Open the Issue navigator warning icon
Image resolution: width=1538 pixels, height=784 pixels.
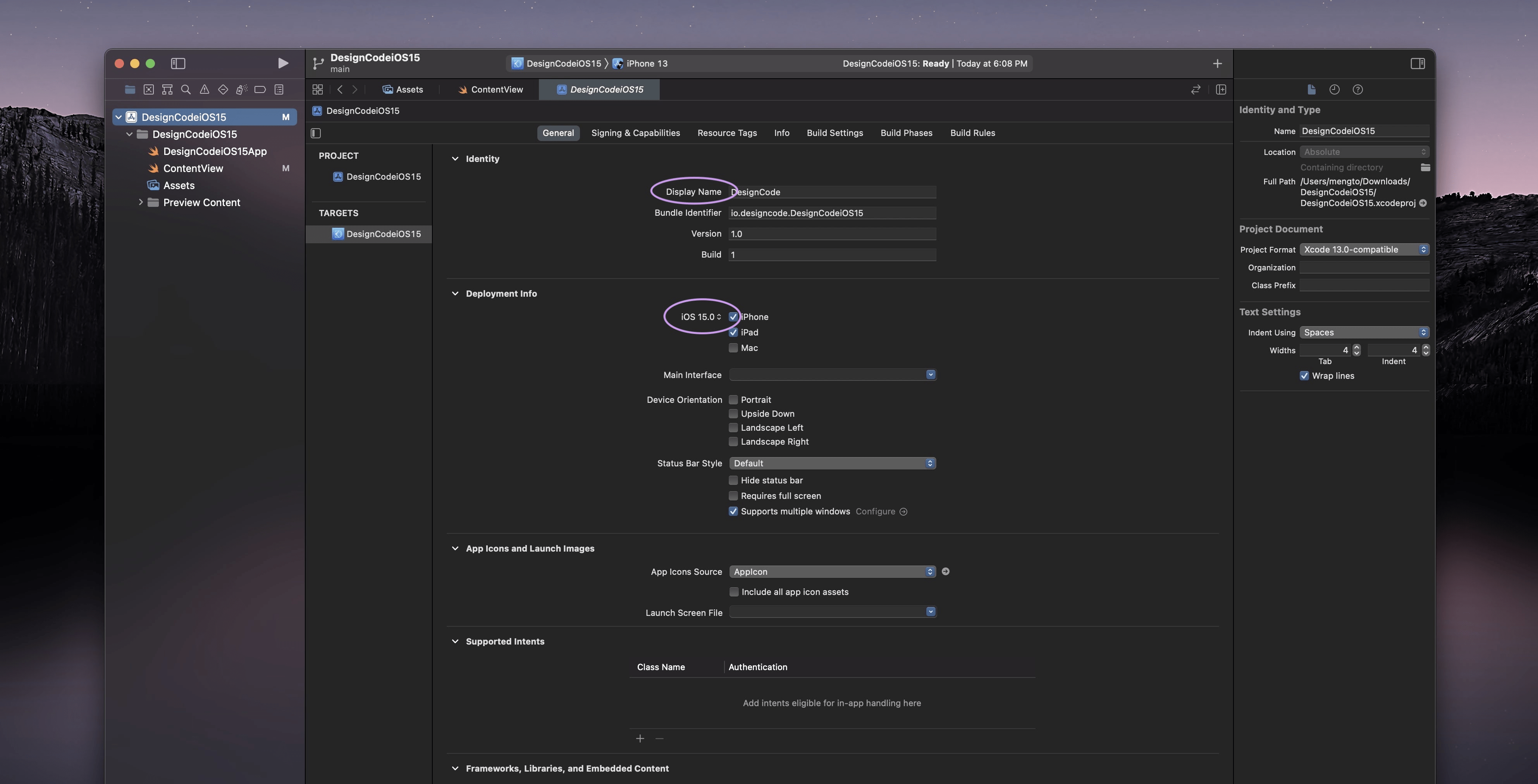204,89
